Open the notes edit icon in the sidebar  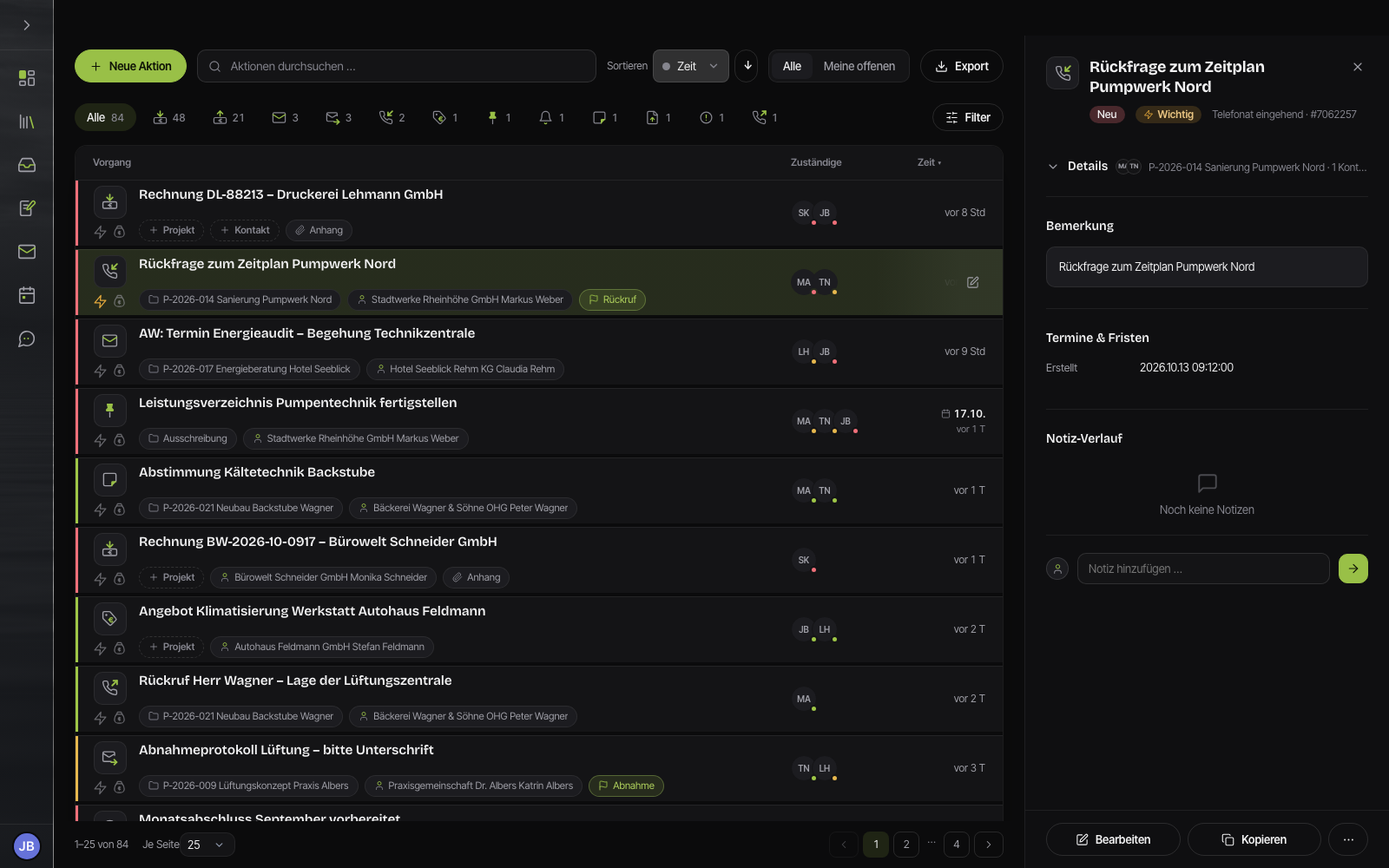(x=27, y=208)
